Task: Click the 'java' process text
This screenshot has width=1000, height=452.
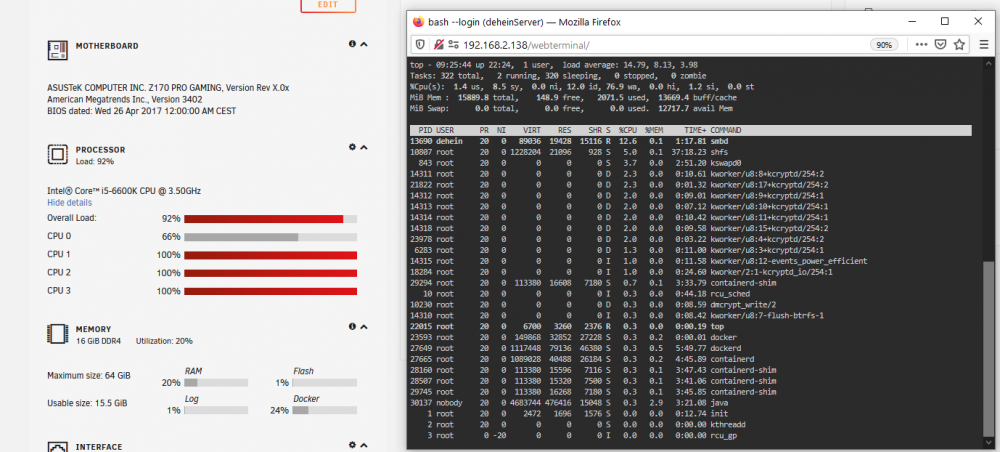Action: 719,403
